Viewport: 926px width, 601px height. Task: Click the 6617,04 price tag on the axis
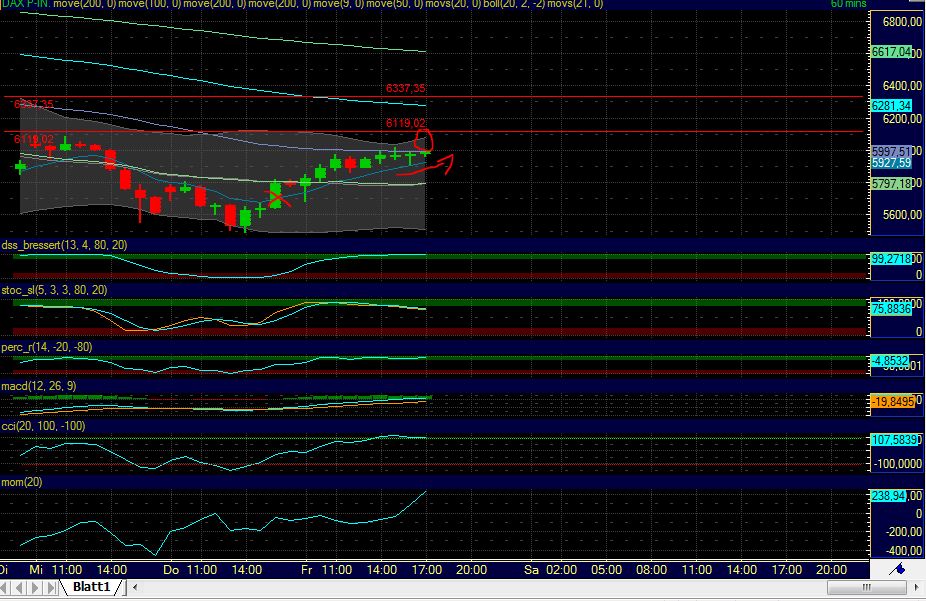[x=891, y=52]
